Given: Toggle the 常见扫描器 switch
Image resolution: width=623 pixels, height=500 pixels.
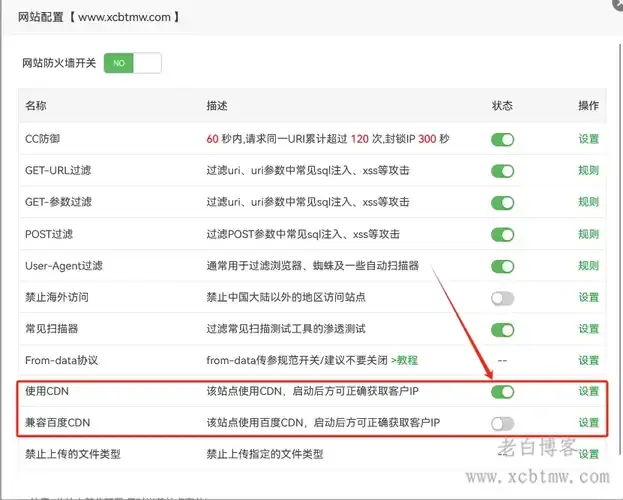Looking at the screenshot, I should tap(502, 329).
